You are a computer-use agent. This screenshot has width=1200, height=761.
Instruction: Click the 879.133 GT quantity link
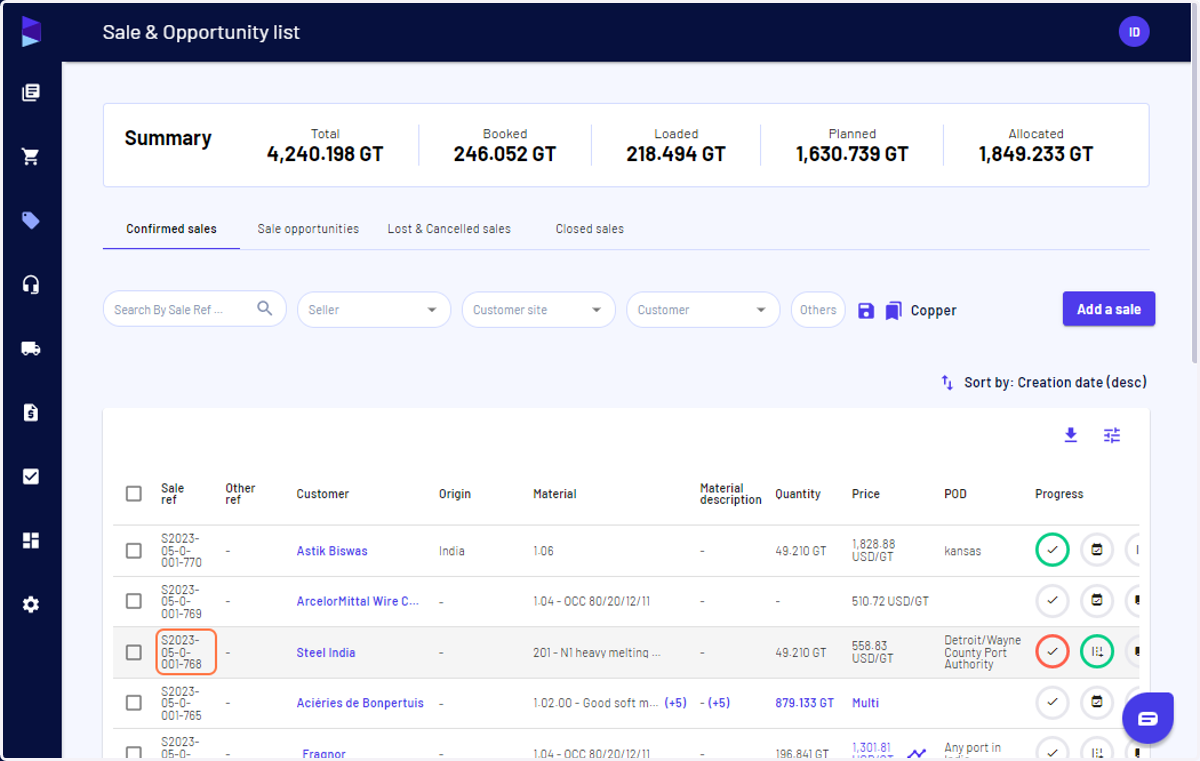click(x=804, y=703)
